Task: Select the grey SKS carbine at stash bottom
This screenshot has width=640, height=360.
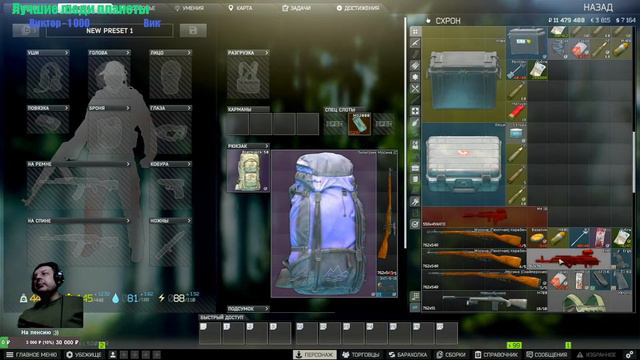Action: tap(485, 301)
